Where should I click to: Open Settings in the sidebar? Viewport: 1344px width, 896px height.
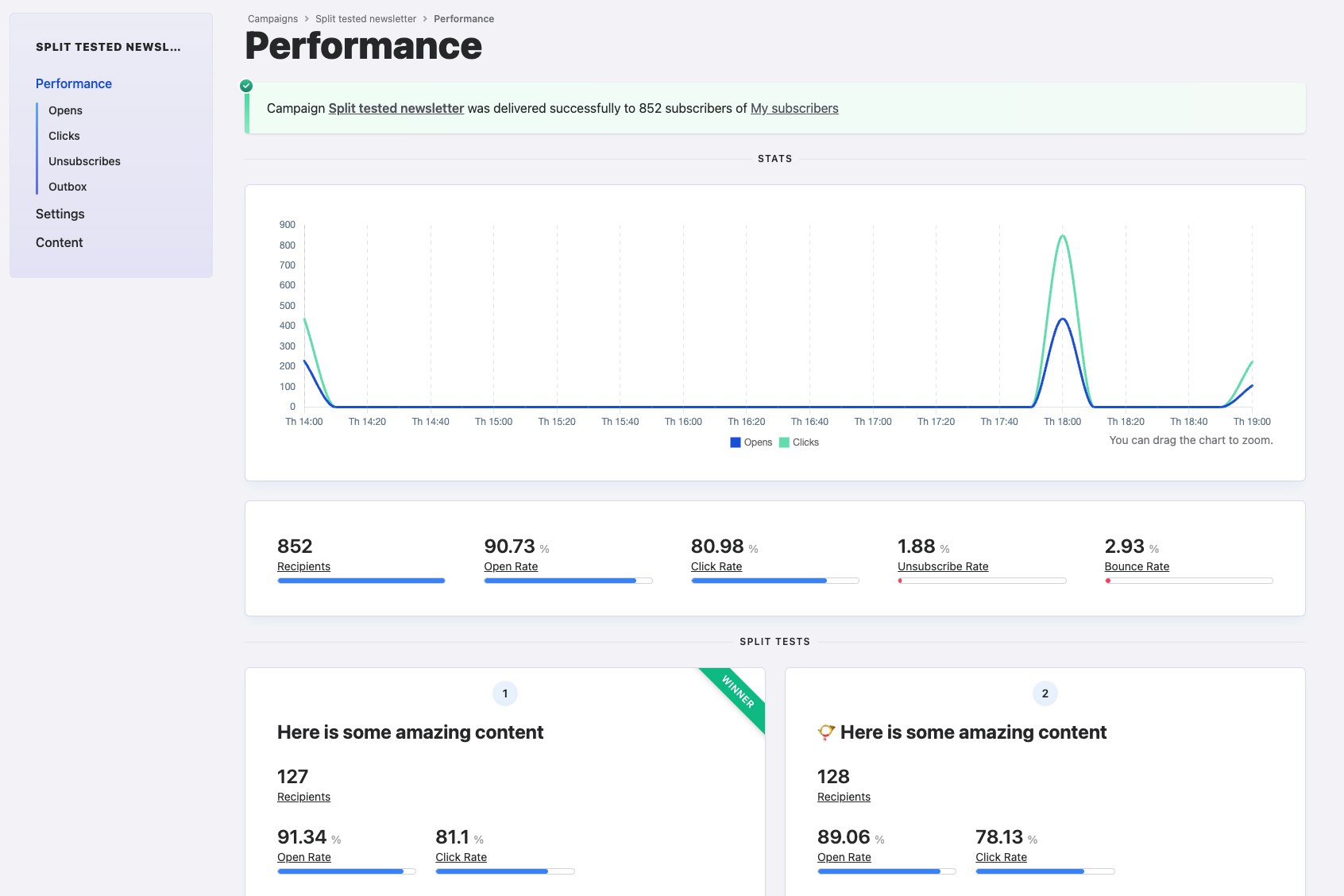point(60,214)
